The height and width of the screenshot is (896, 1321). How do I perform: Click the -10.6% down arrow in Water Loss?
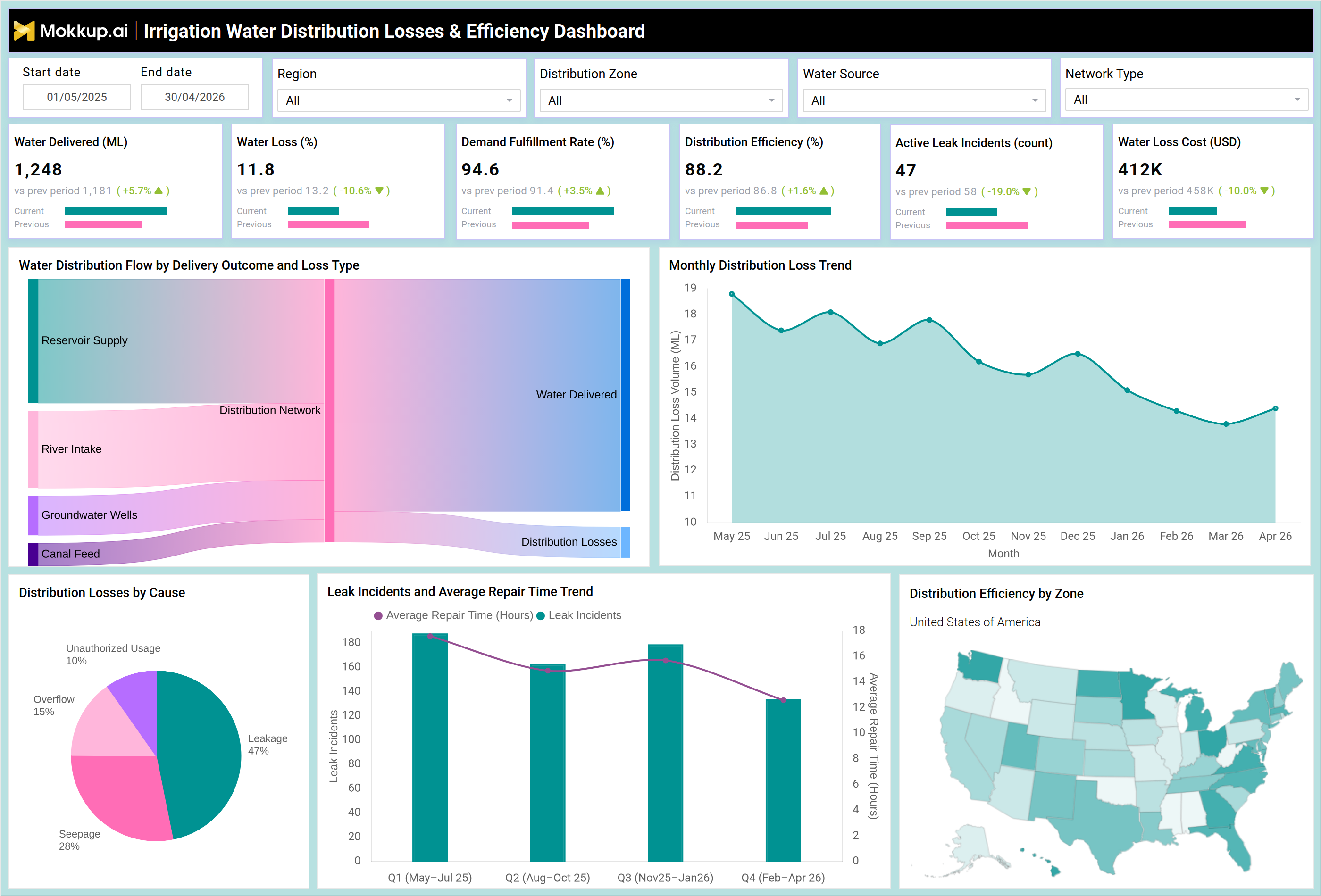[379, 191]
